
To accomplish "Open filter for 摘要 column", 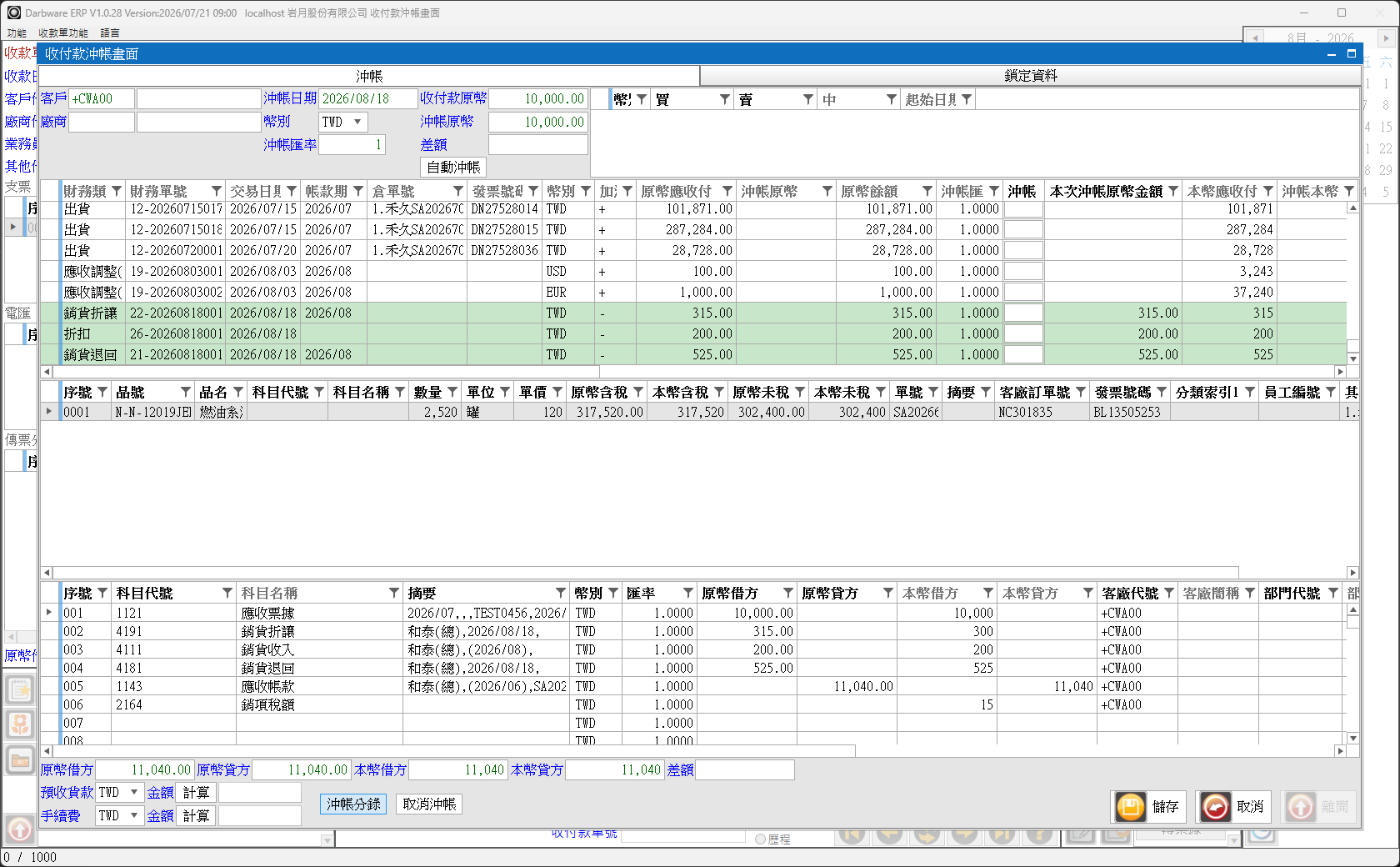I will (x=561, y=593).
